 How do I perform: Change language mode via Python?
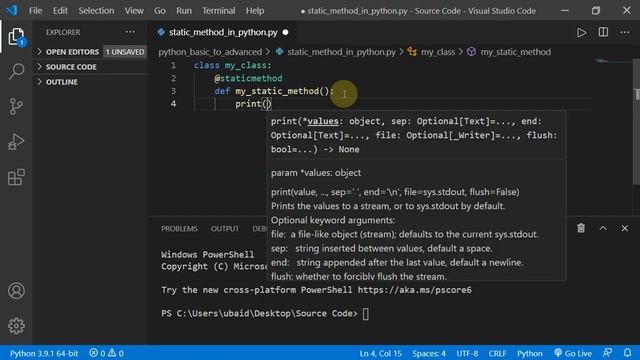click(x=530, y=353)
